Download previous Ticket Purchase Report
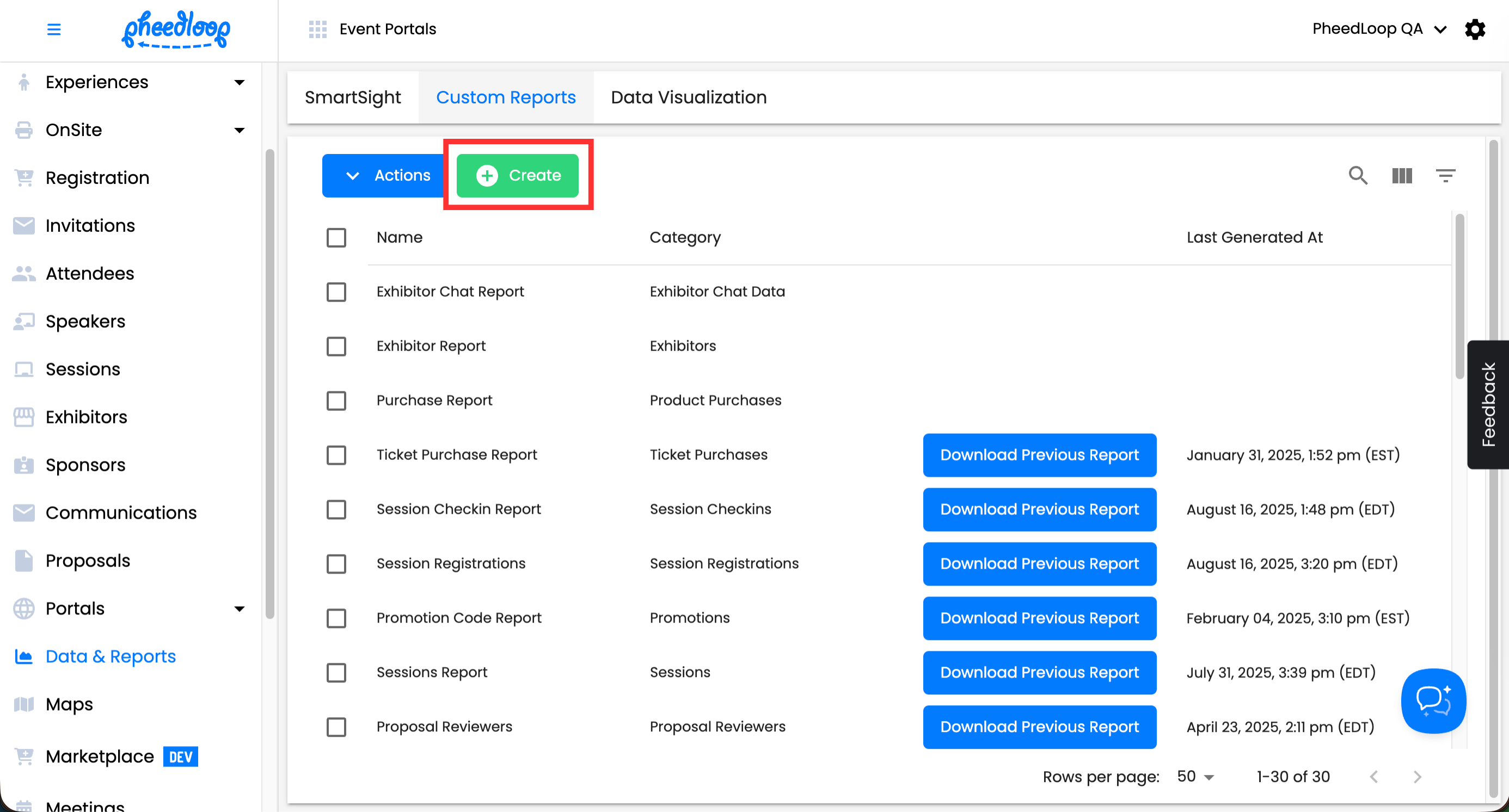This screenshot has height=812, width=1509. (1039, 455)
